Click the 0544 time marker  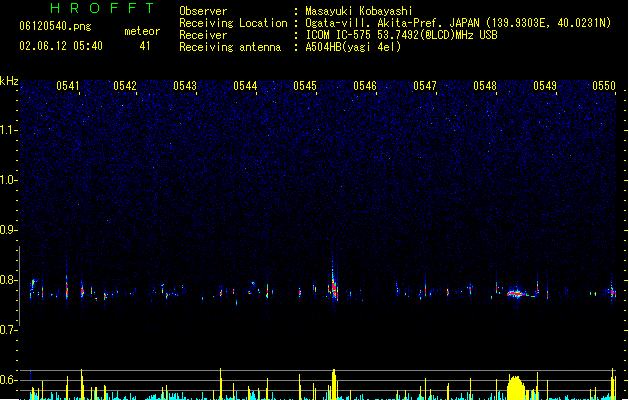coord(245,86)
